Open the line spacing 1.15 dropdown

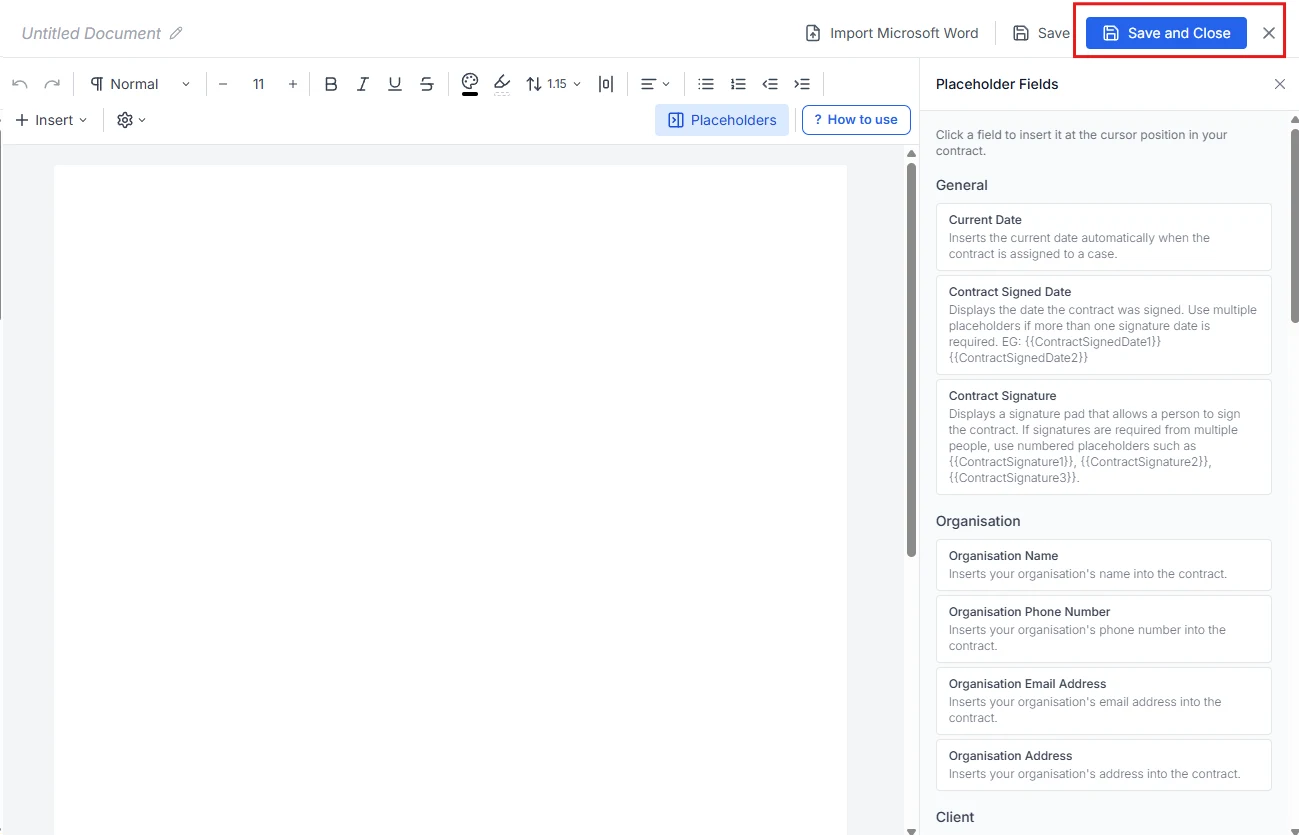(x=553, y=84)
